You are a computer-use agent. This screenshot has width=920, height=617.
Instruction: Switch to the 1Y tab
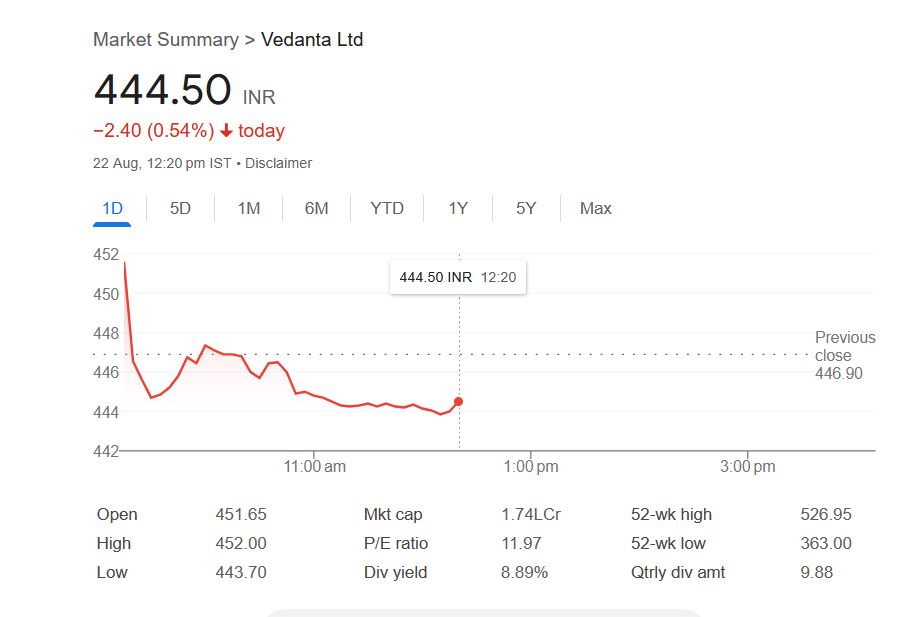pos(458,208)
